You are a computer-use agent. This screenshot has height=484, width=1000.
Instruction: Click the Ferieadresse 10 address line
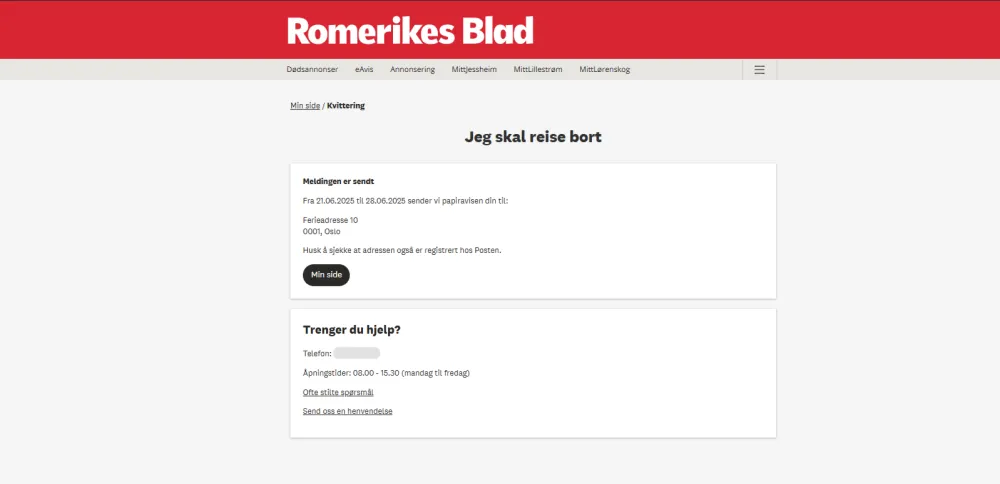pyautogui.click(x=330, y=220)
